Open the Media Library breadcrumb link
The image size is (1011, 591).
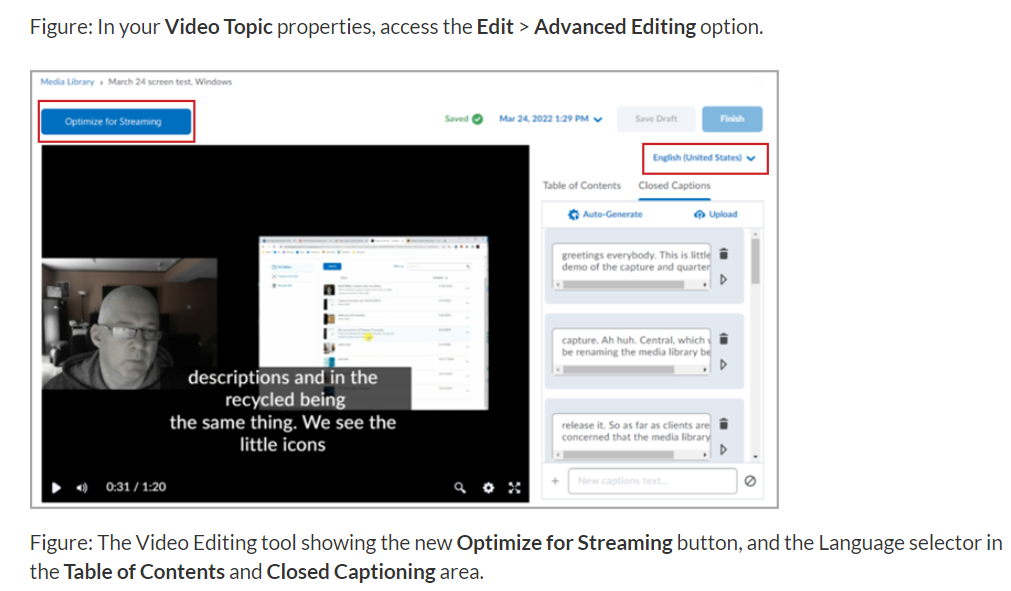(x=69, y=82)
